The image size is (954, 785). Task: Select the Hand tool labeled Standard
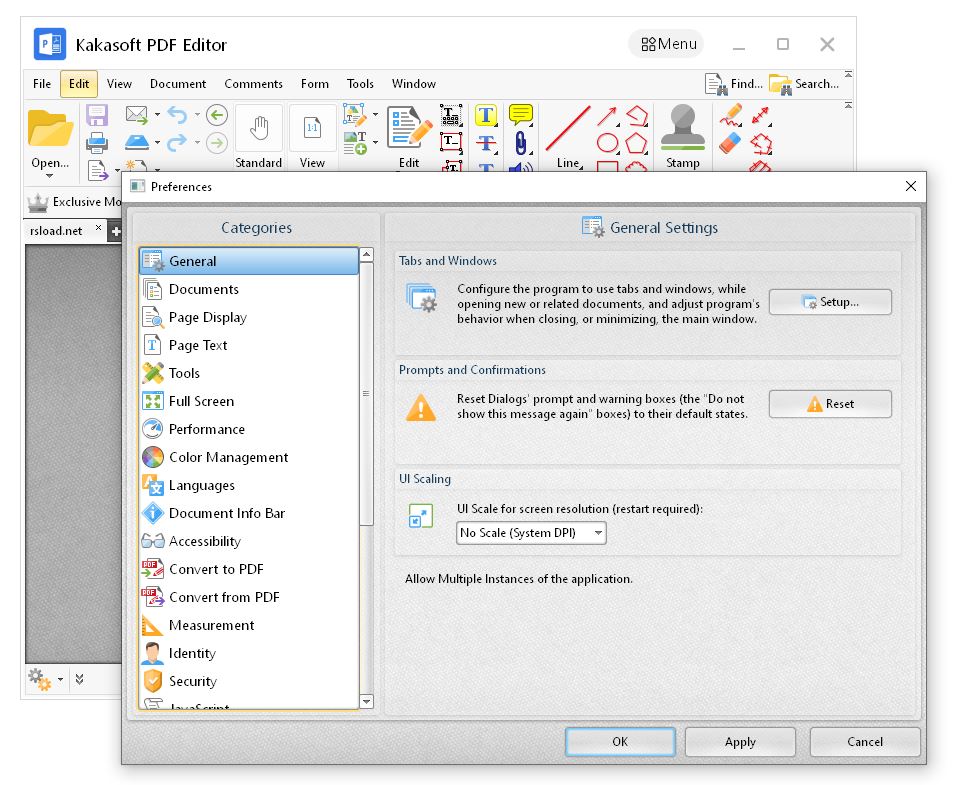click(258, 128)
